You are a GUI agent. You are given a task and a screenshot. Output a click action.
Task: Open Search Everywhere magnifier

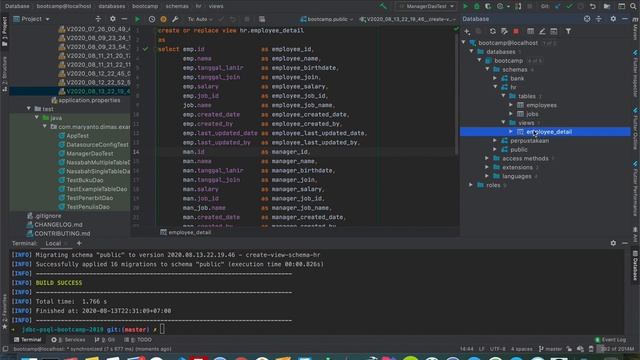(x=633, y=6)
